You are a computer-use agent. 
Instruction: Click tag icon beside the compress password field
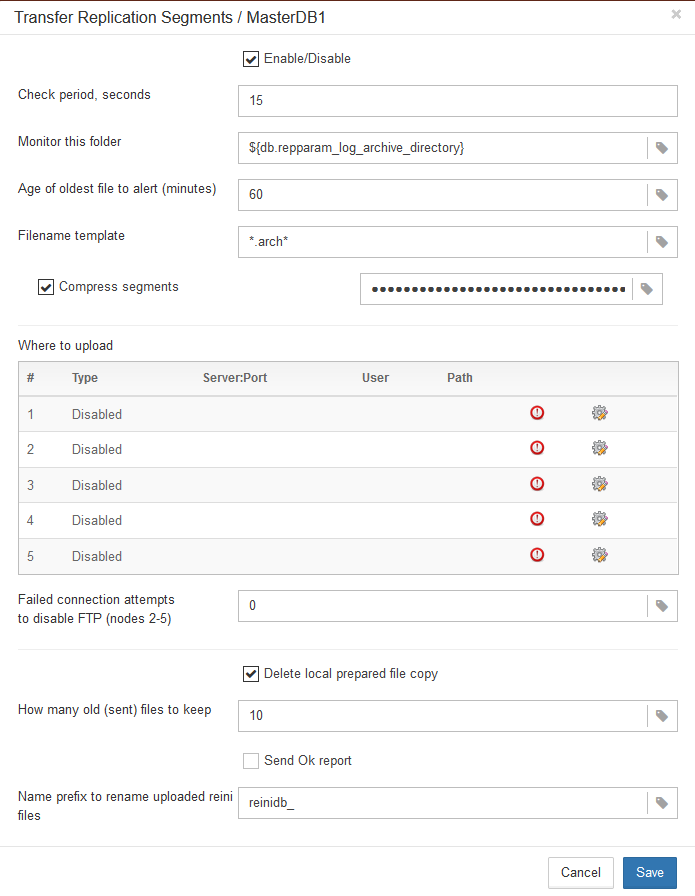[x=647, y=289]
